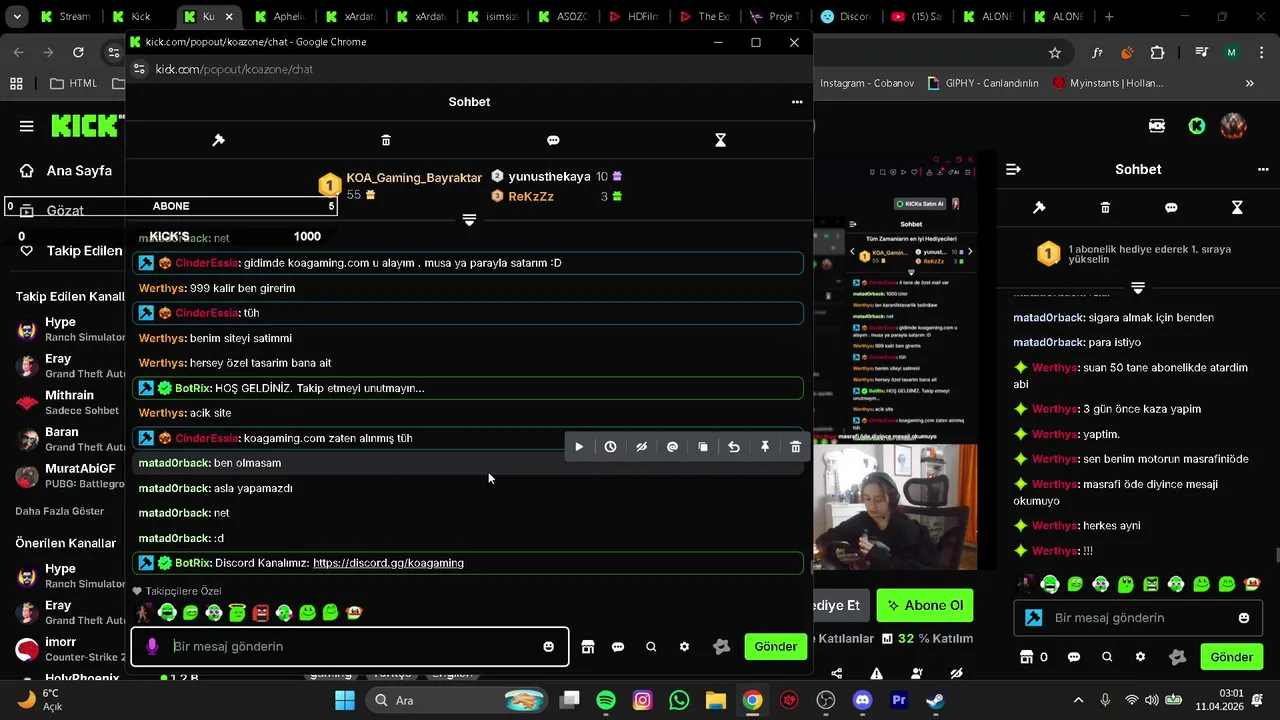
Task: Open the emoji picker in popout message box
Action: pyautogui.click(x=548, y=646)
